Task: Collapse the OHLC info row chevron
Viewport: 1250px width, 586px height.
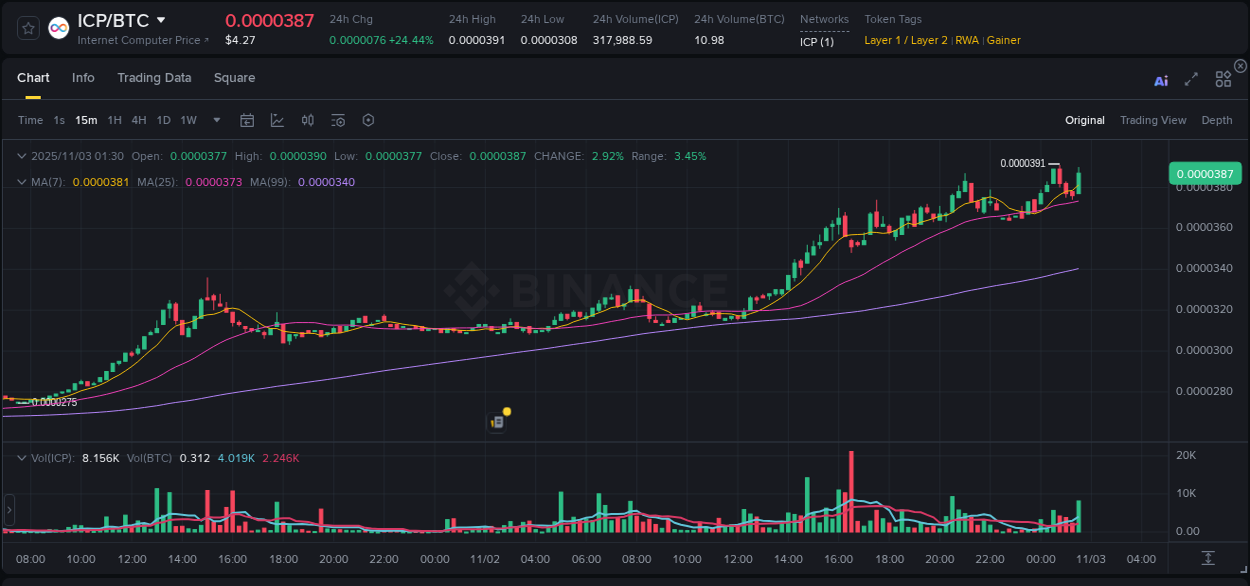Action: [x=20, y=156]
